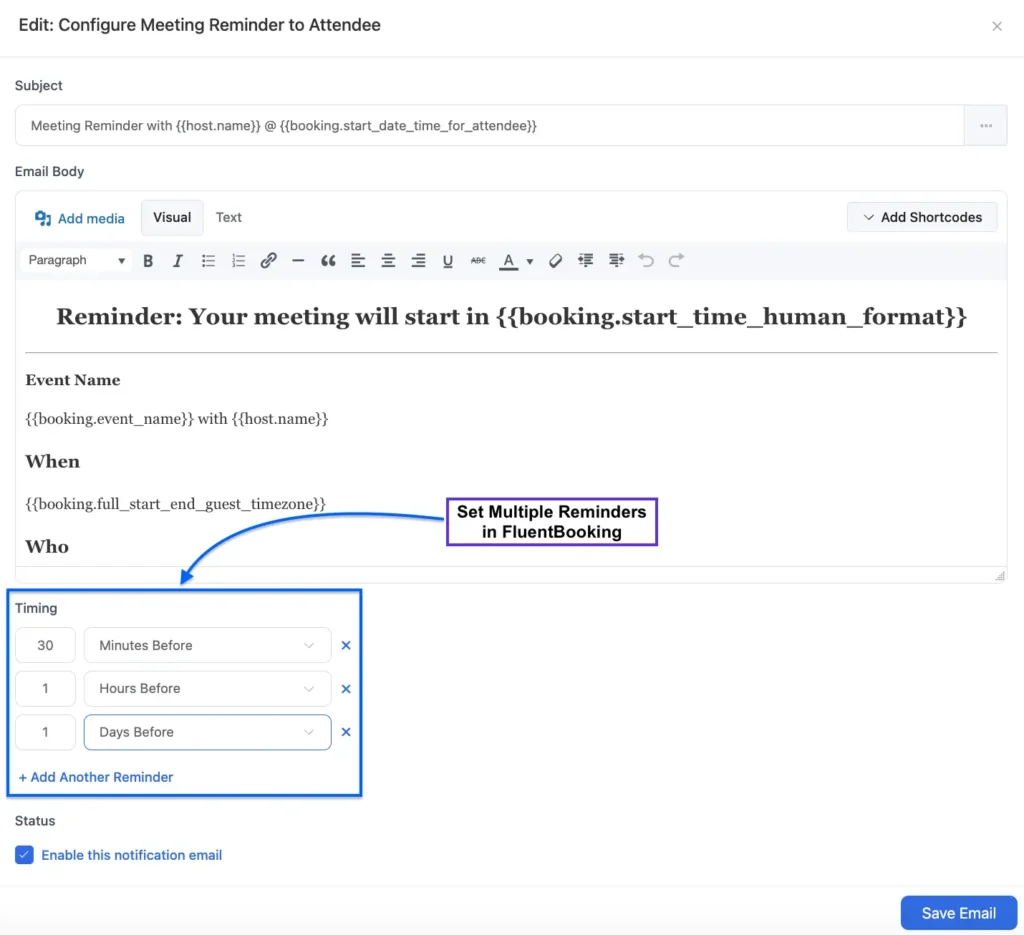
Task: Open the Days Before timing dropdown
Action: [207, 732]
